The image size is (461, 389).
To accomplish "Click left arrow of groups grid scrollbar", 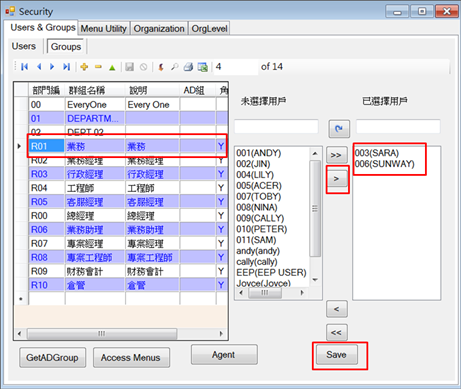I will pos(19,333).
